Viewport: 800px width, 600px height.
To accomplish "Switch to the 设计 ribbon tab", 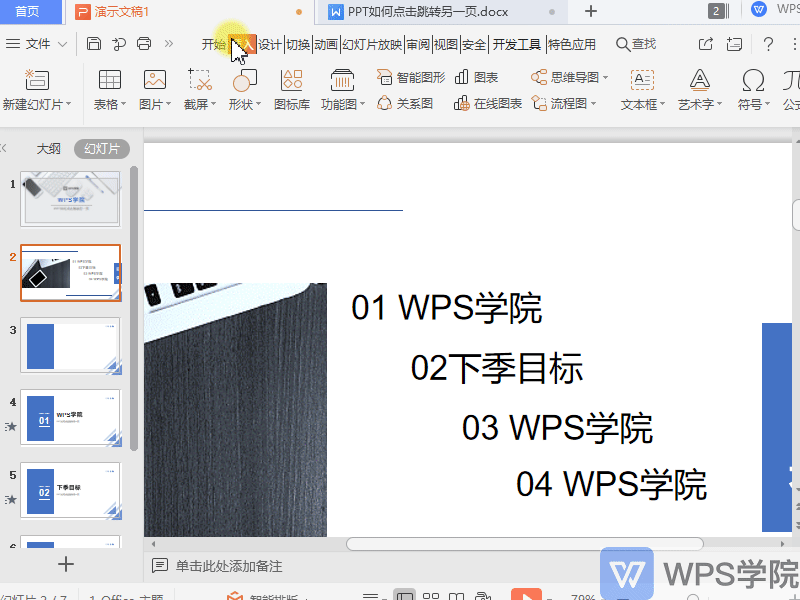I will tap(269, 44).
